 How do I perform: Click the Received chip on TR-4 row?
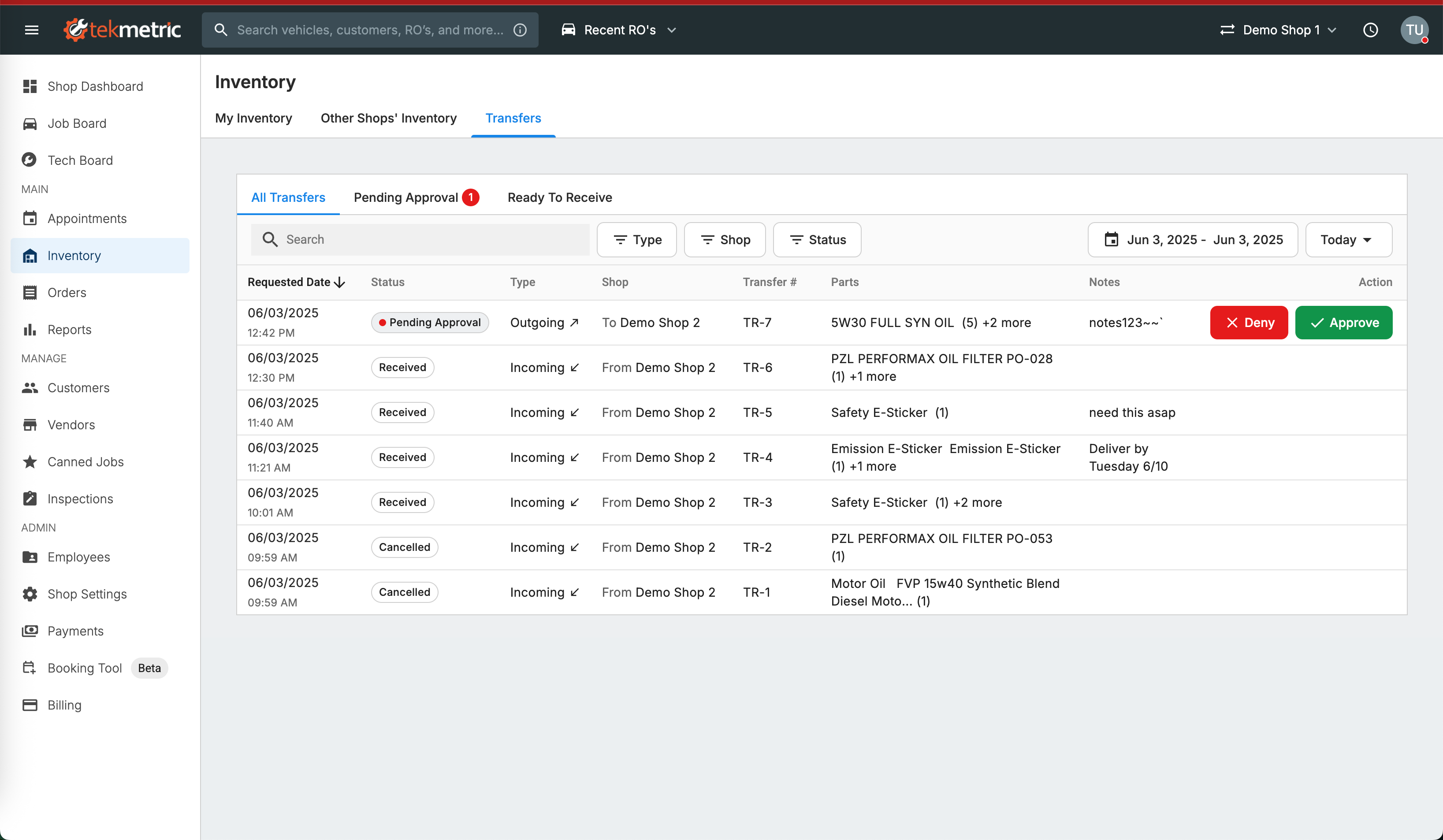(402, 457)
